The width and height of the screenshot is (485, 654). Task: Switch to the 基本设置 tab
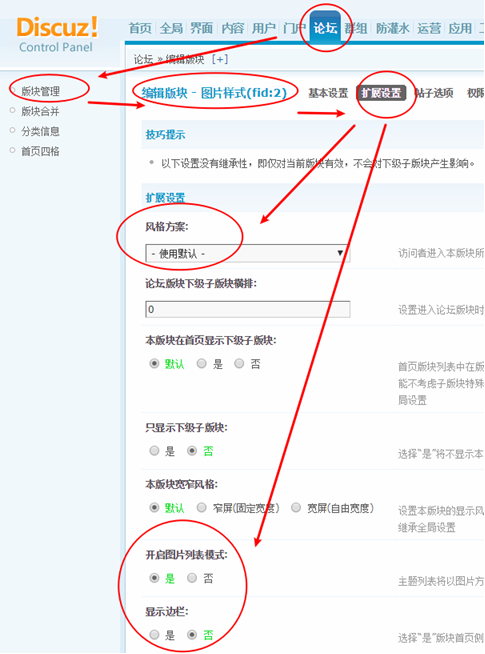(x=328, y=93)
